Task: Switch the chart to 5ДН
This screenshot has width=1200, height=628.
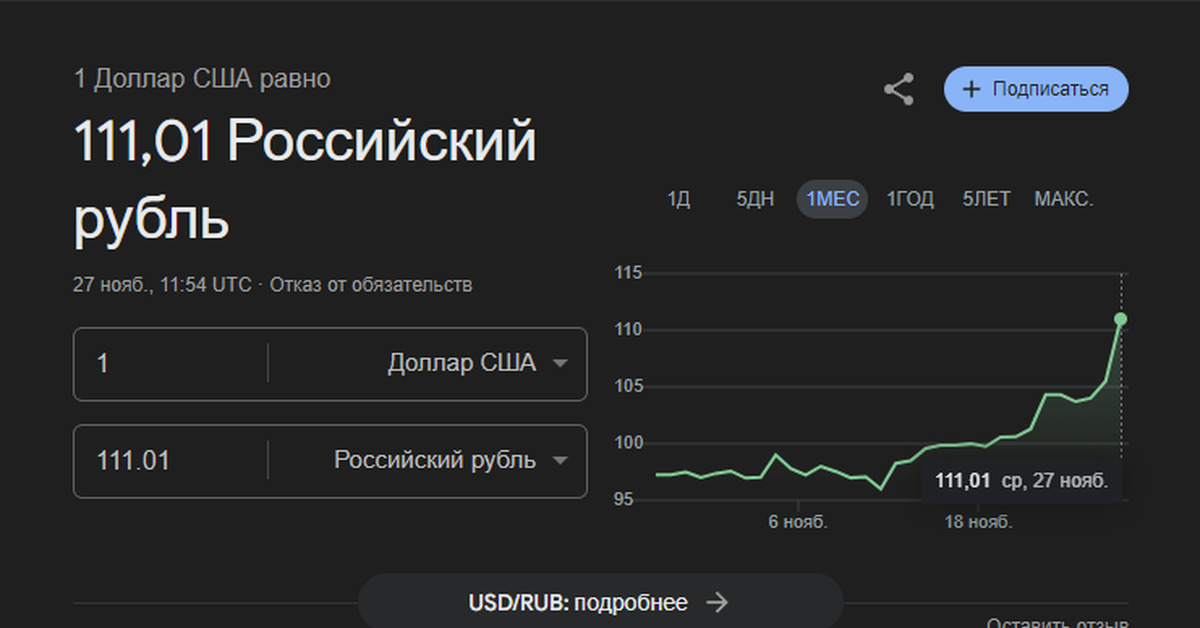Action: pyautogui.click(x=755, y=200)
